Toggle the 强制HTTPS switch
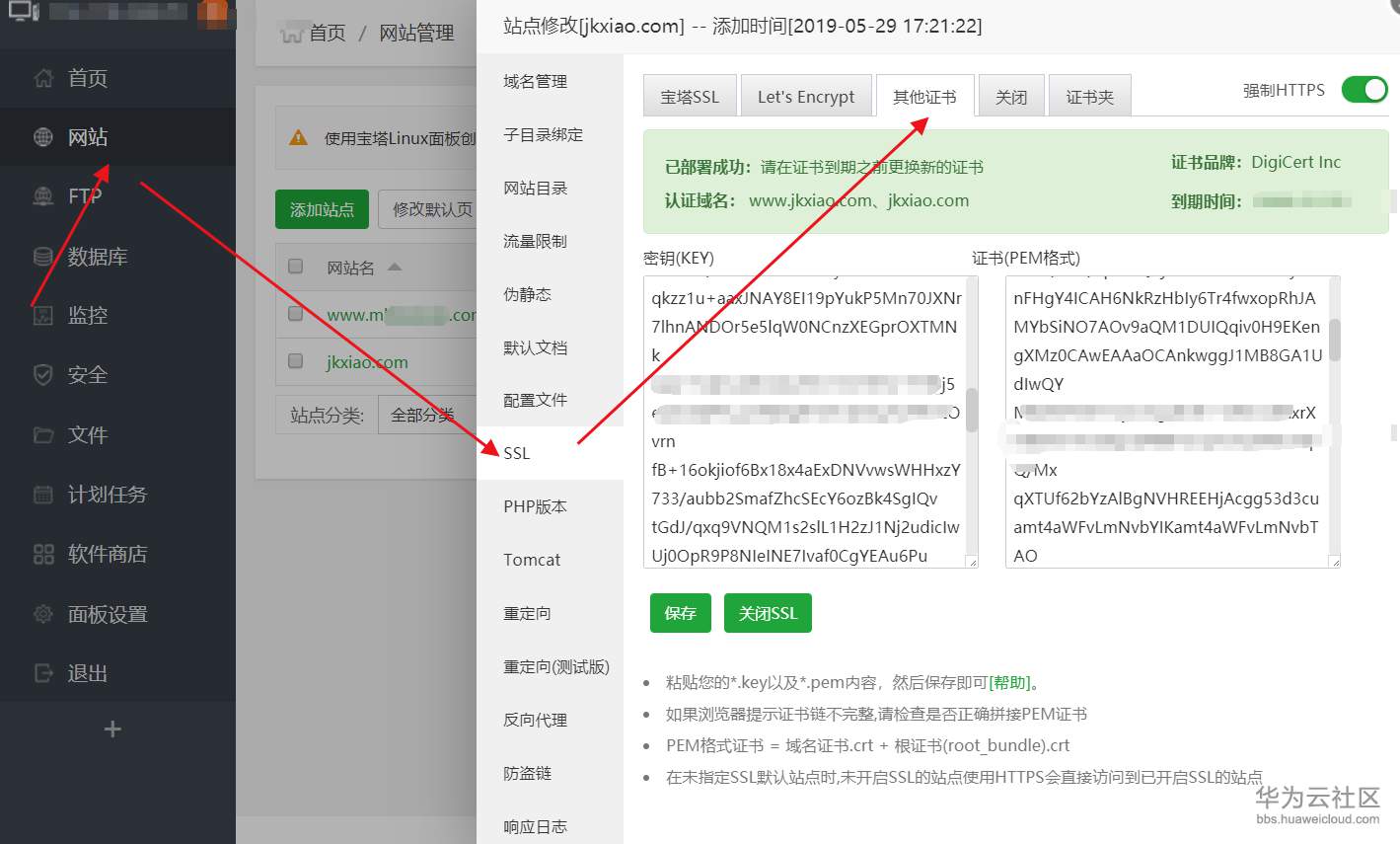 (1364, 90)
